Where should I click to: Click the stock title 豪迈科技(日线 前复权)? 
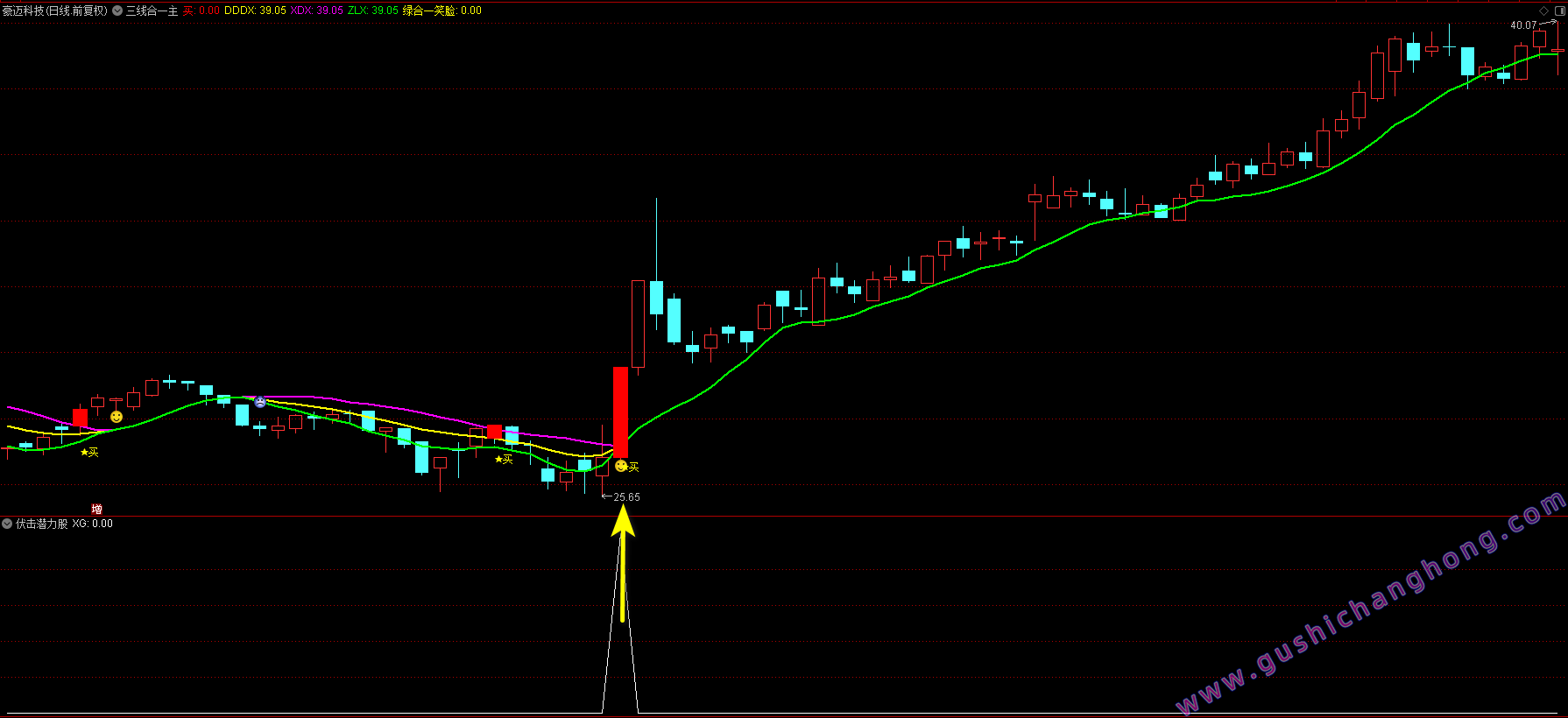[x=55, y=11]
